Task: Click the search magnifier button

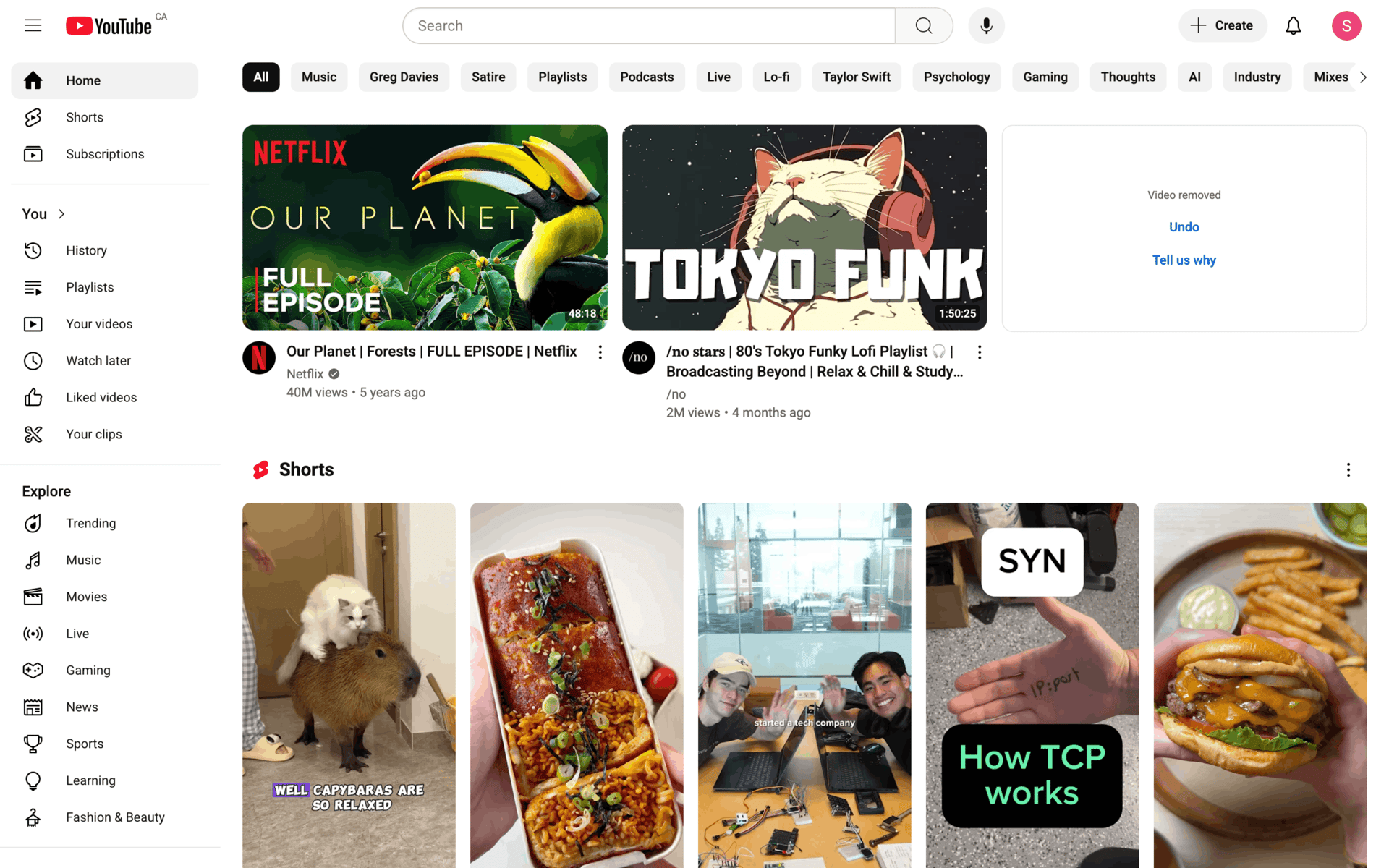Action: (x=924, y=26)
